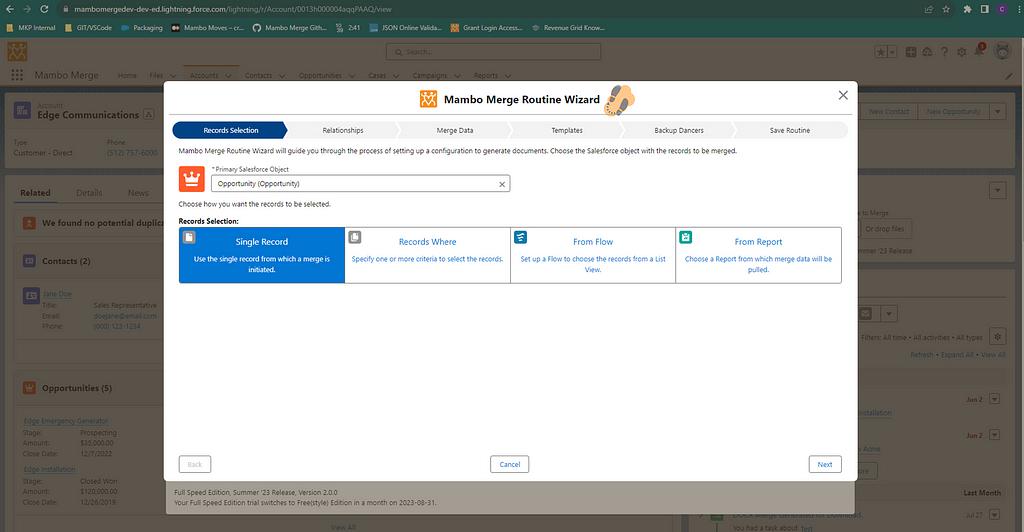
Task: Clear the Primary Salesforce Object field
Action: [x=502, y=184]
